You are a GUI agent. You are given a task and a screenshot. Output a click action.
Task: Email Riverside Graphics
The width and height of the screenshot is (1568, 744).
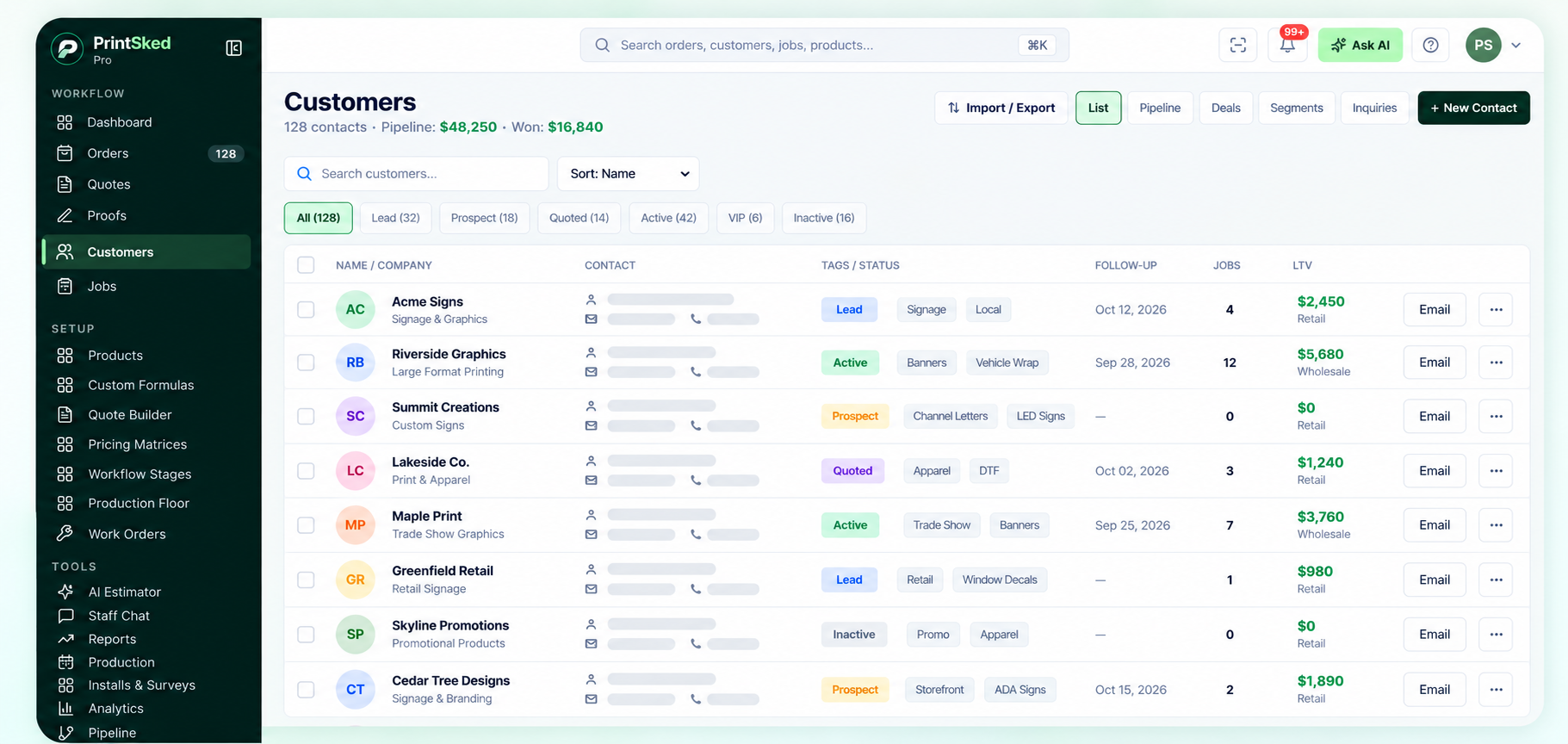tap(1435, 363)
